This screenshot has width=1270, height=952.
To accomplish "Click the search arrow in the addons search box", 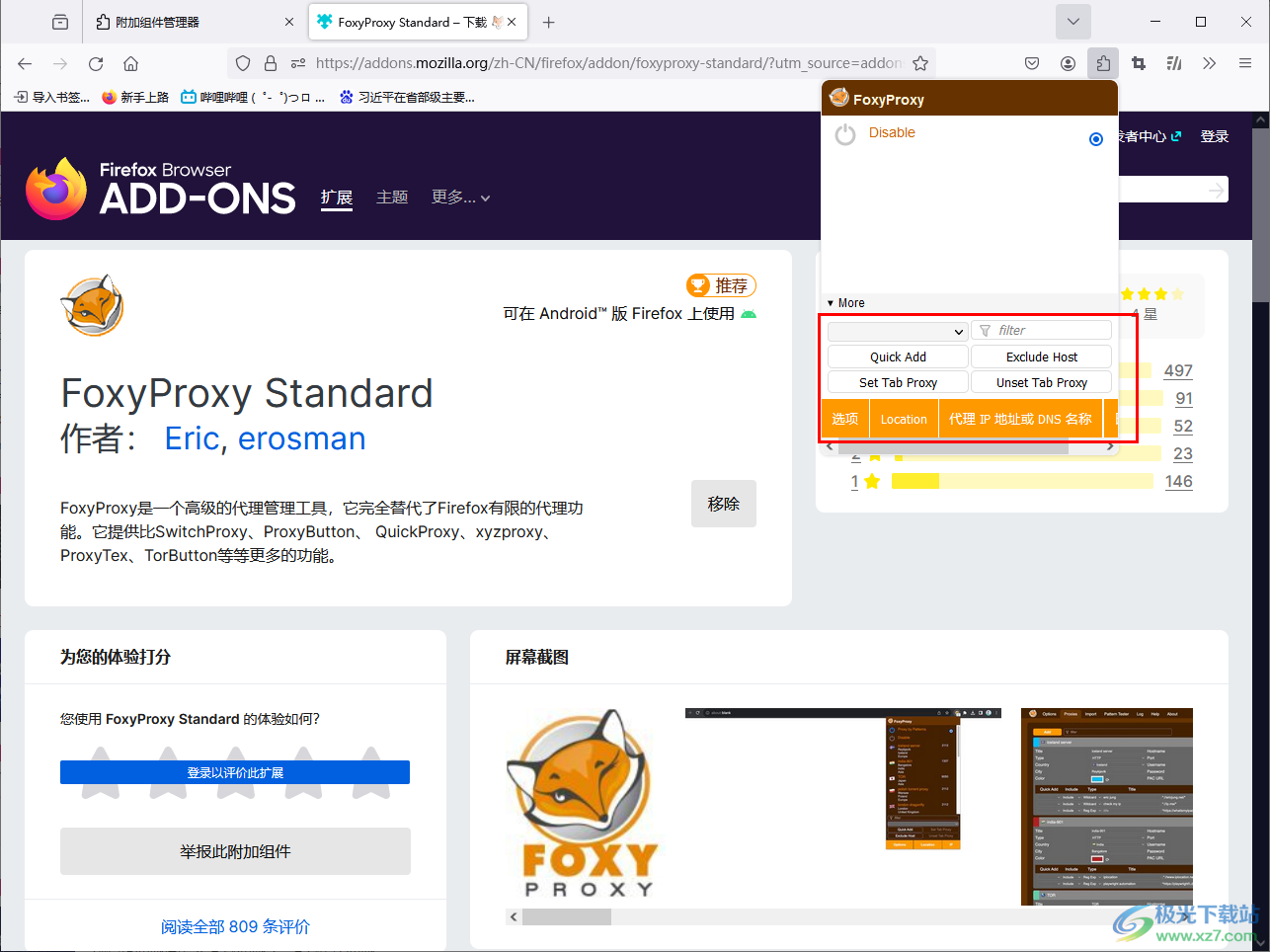I will pos(1216,190).
